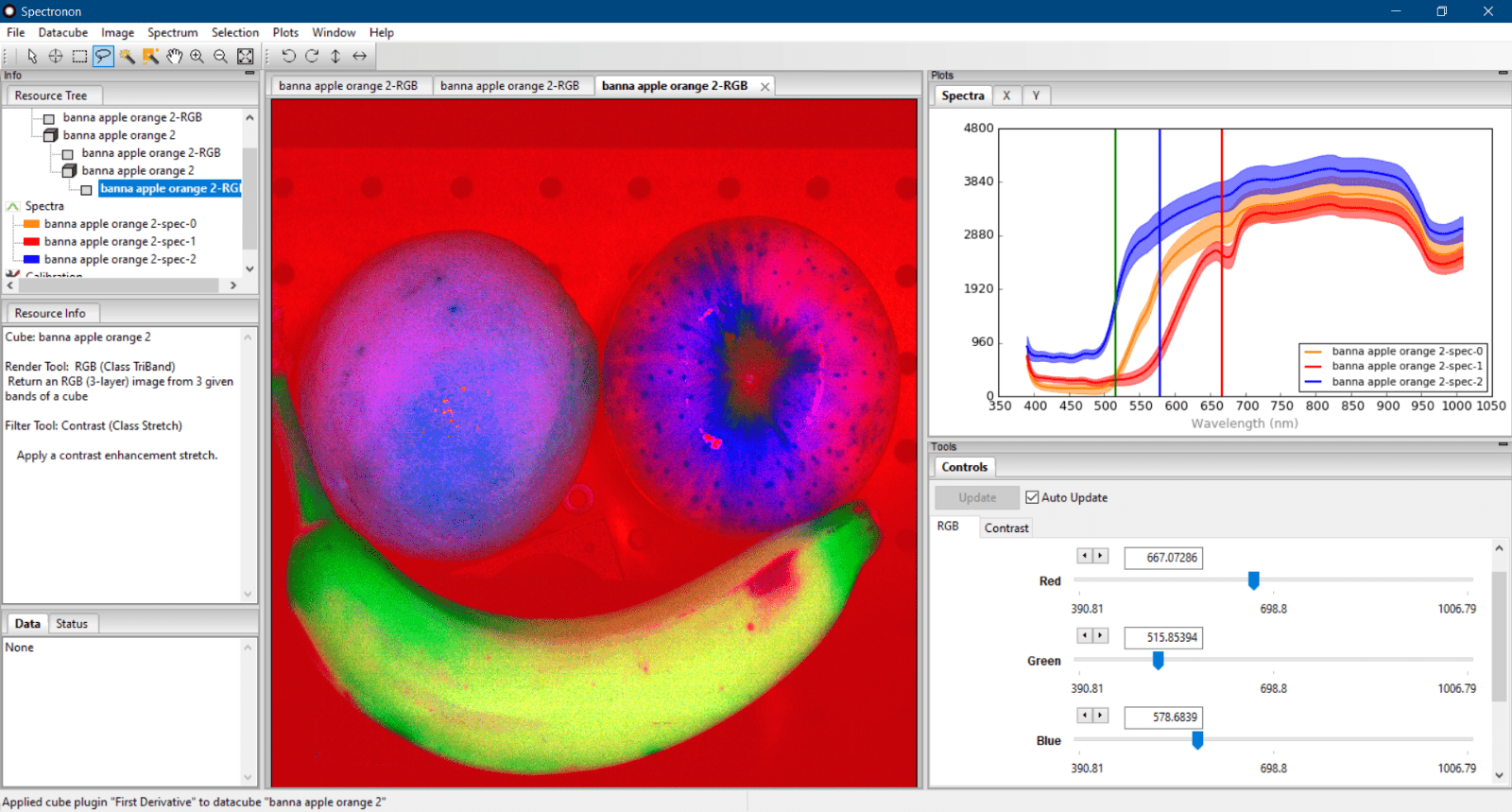Screen dimensions: 1512x812
Task: Click the zoom out magnifier
Action: 220,57
